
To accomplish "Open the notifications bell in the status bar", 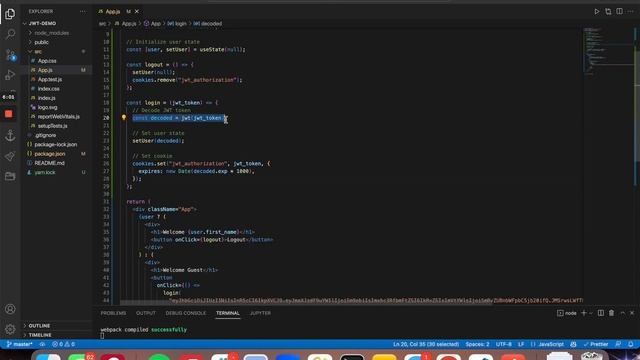I will [x=631, y=344].
